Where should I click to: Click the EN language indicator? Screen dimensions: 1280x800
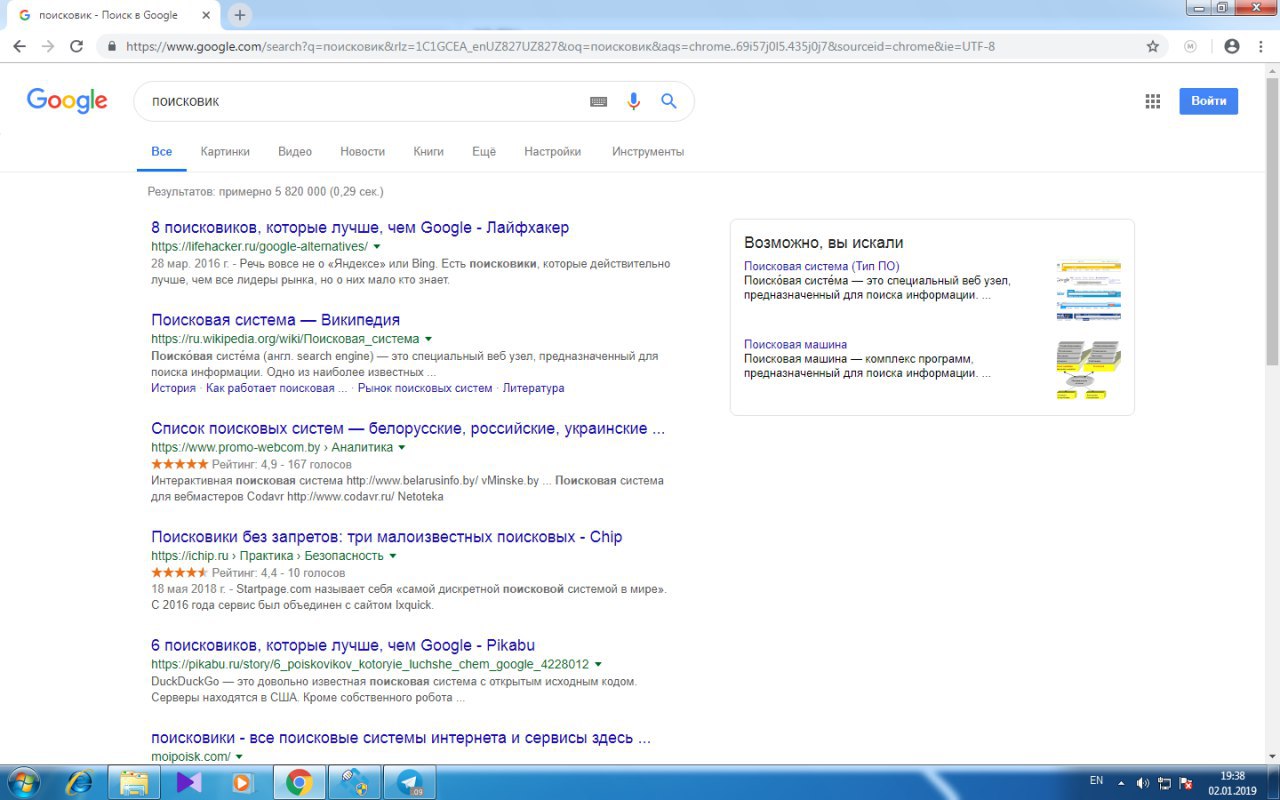(x=1096, y=781)
